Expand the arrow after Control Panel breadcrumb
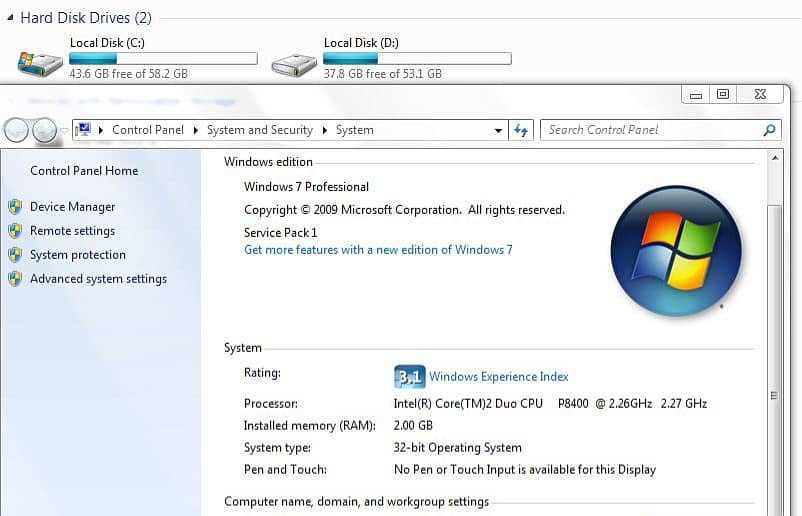This screenshot has width=802, height=516. click(x=196, y=130)
